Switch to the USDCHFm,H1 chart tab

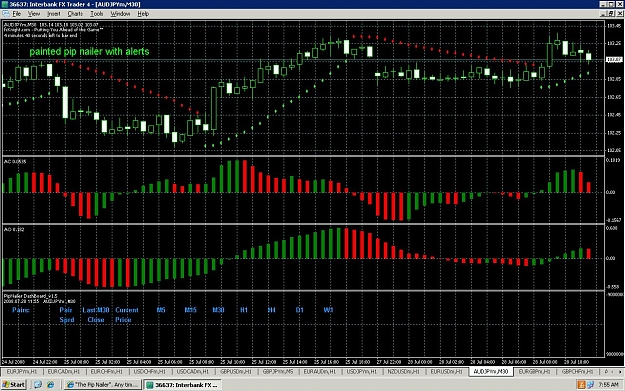coord(149,371)
